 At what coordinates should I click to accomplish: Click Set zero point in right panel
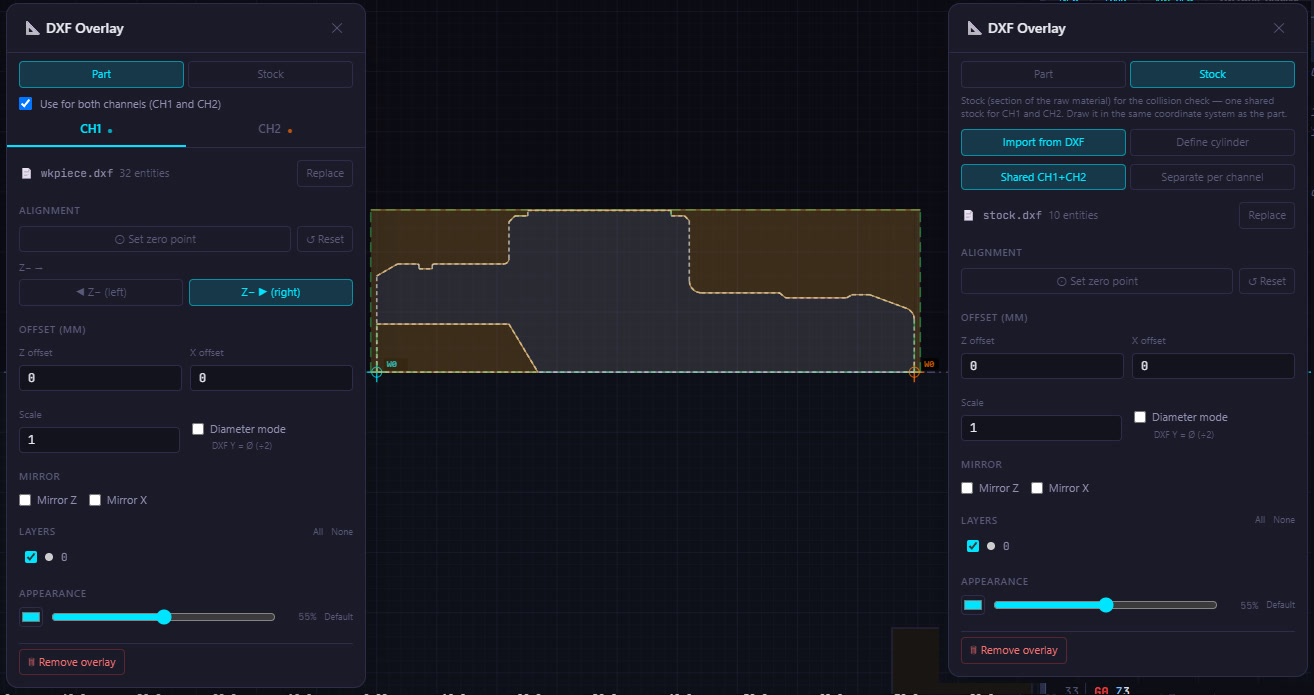pos(1097,281)
